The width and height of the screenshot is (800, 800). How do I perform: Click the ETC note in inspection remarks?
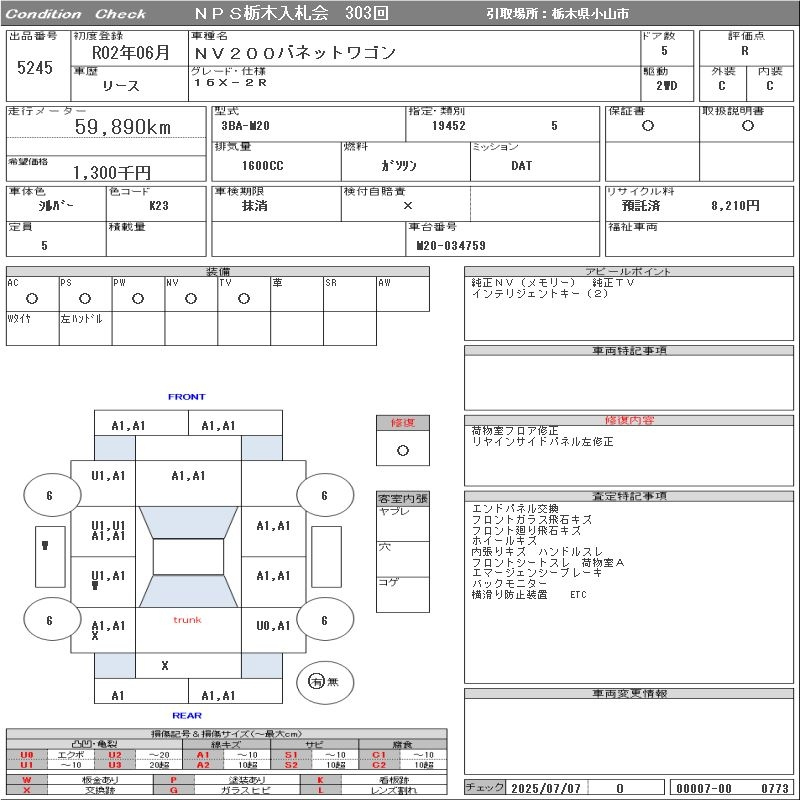point(578,595)
